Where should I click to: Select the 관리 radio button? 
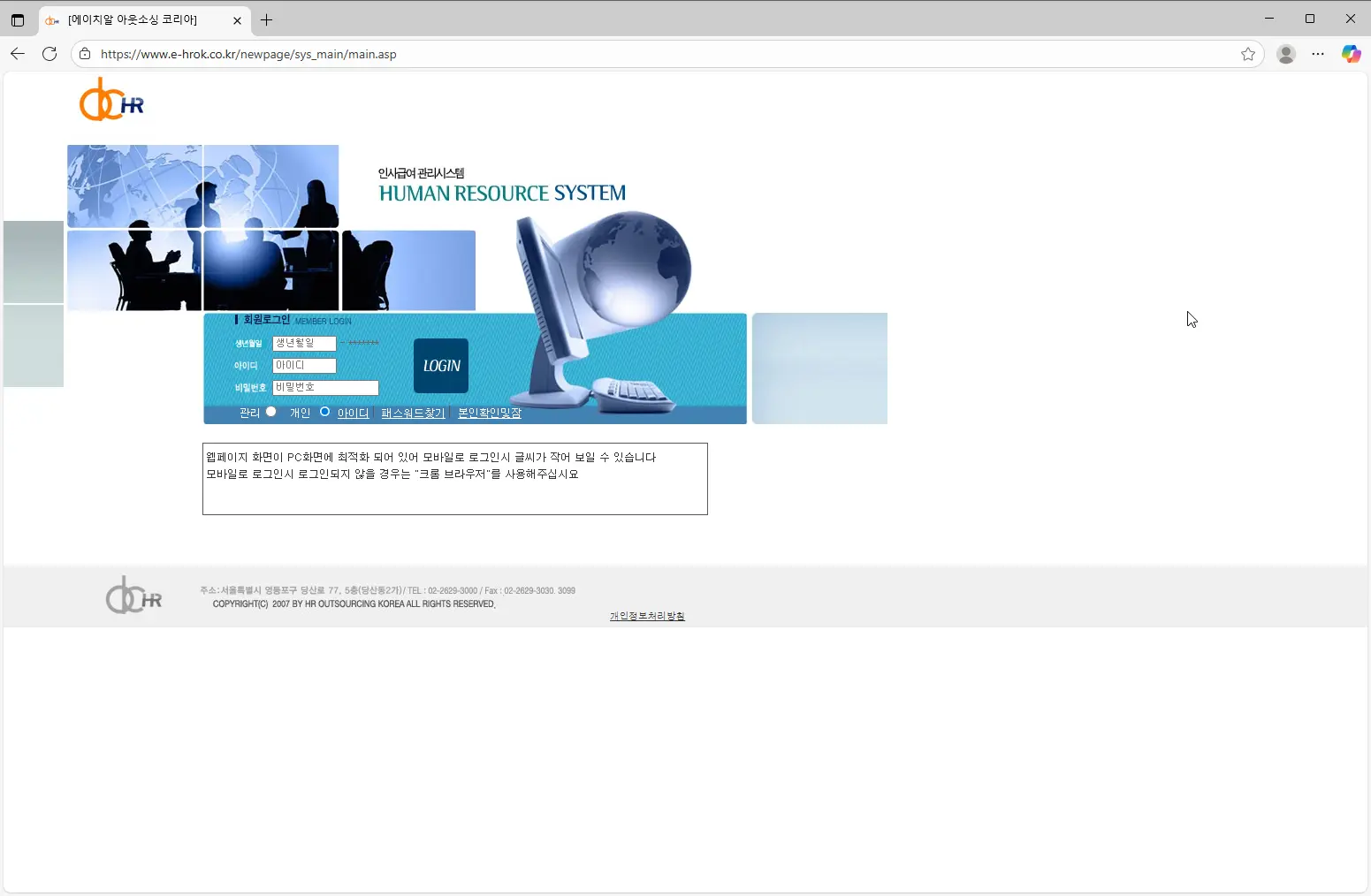(271, 412)
